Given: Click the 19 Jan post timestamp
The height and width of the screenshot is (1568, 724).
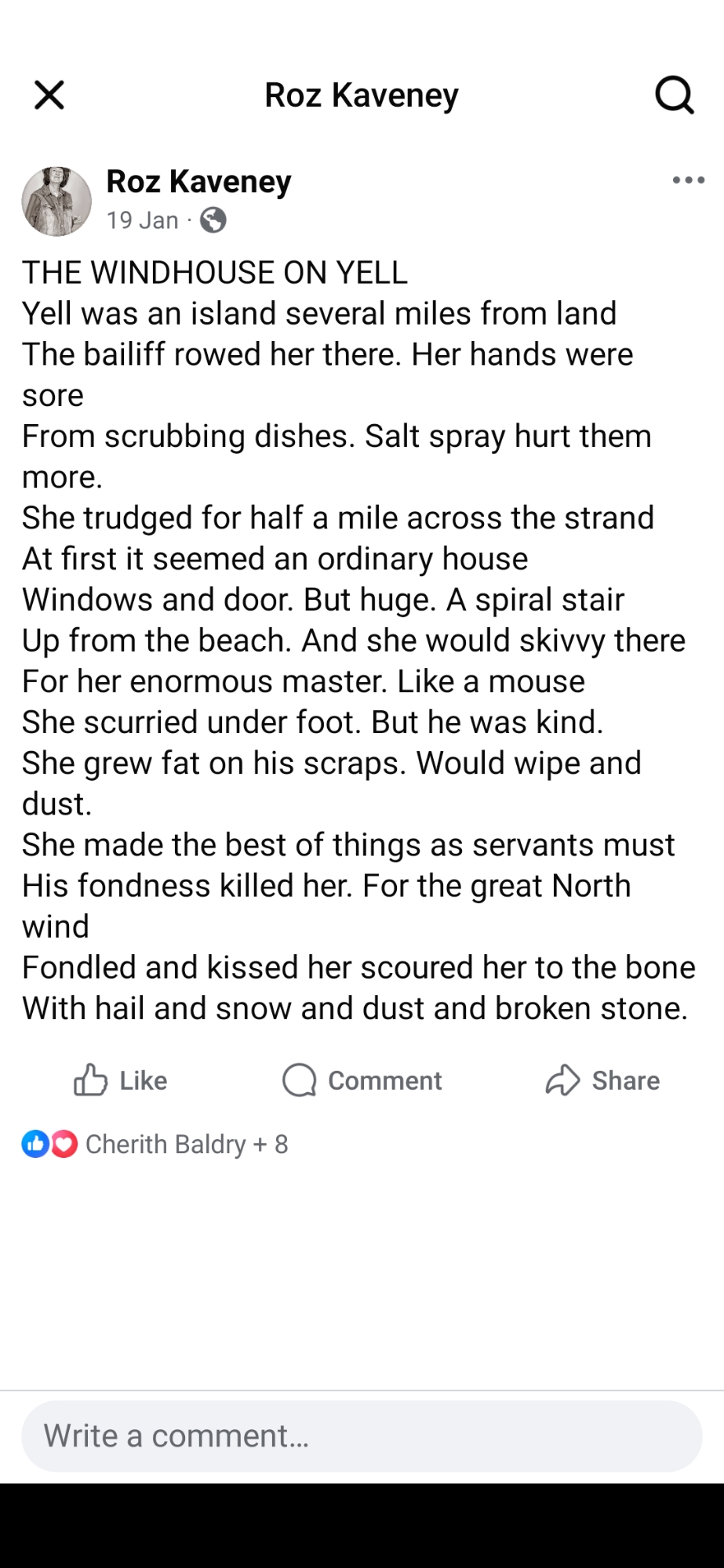Looking at the screenshot, I should pos(143,220).
